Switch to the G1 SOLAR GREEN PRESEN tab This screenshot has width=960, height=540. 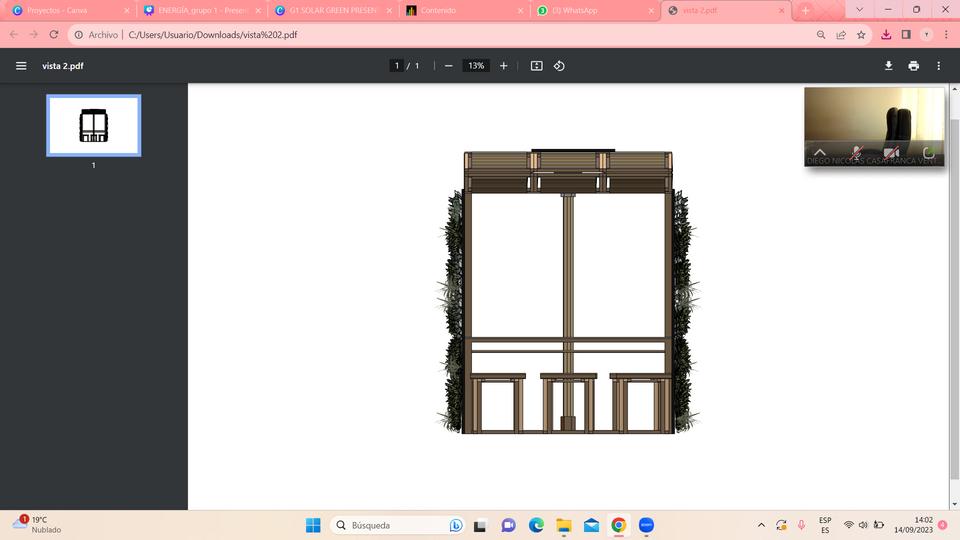tap(333, 10)
